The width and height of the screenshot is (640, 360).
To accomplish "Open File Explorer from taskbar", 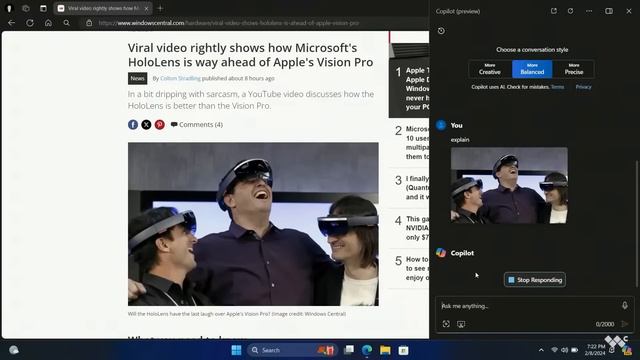I will click(x=385, y=350).
